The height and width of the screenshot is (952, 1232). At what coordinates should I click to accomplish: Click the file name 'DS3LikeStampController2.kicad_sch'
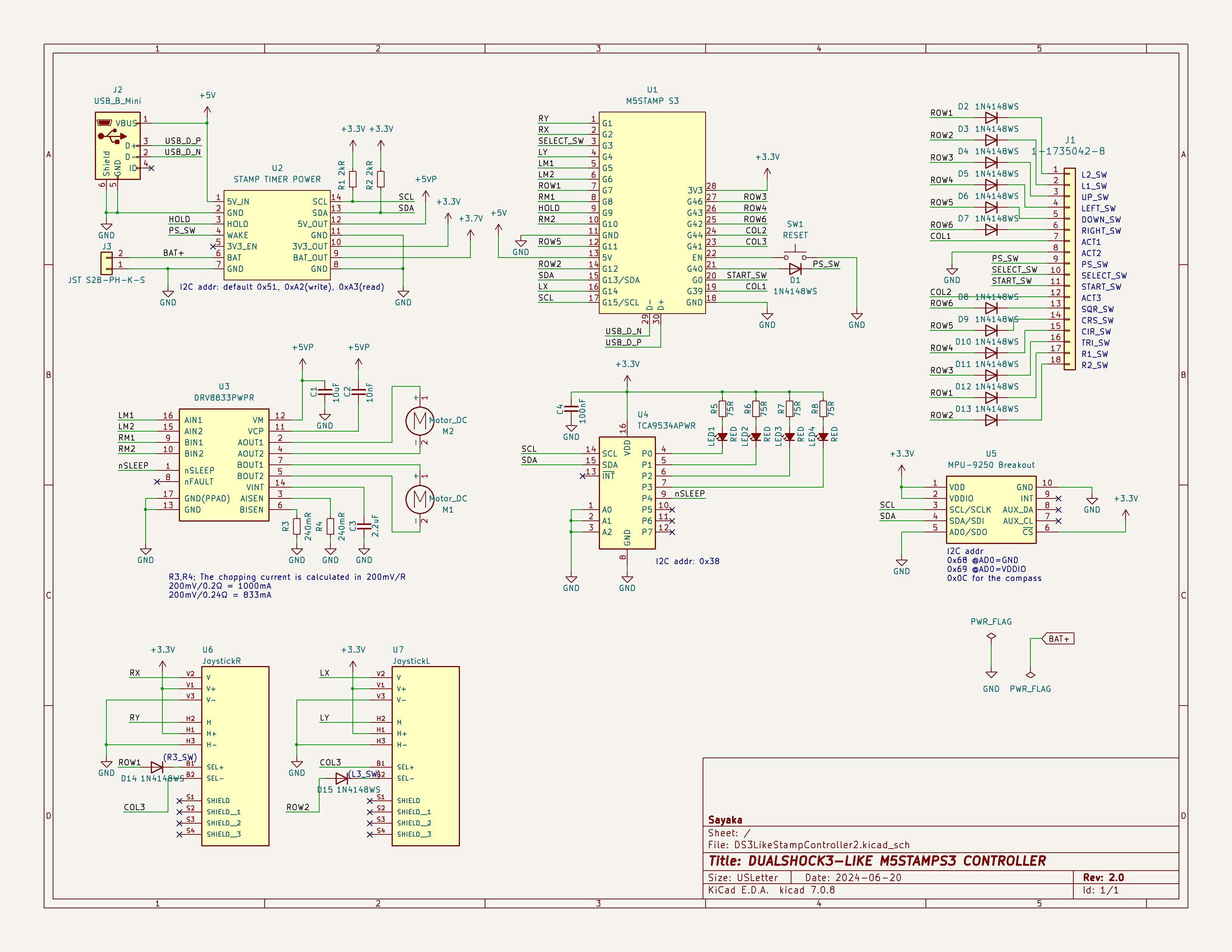pyautogui.click(x=821, y=845)
